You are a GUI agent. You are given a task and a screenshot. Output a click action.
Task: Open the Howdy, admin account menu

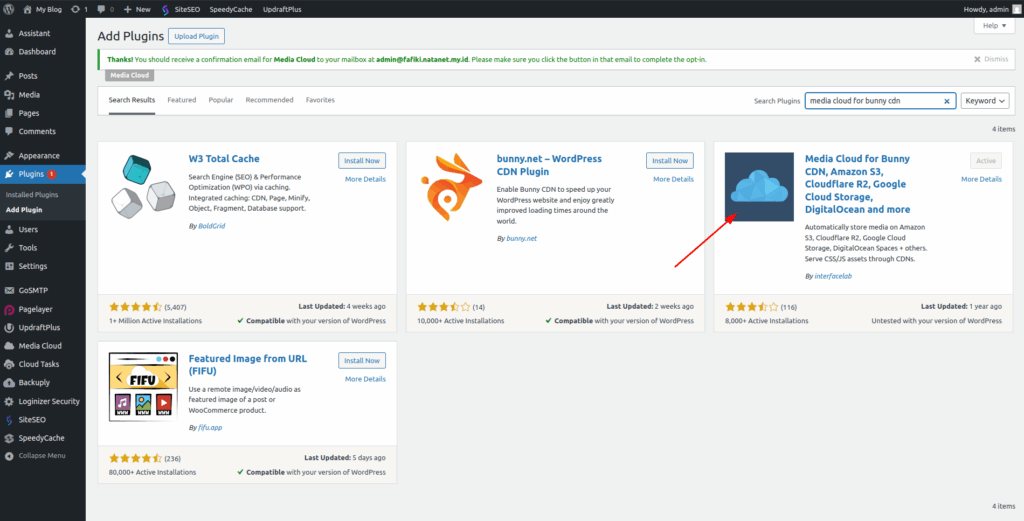[991, 9]
